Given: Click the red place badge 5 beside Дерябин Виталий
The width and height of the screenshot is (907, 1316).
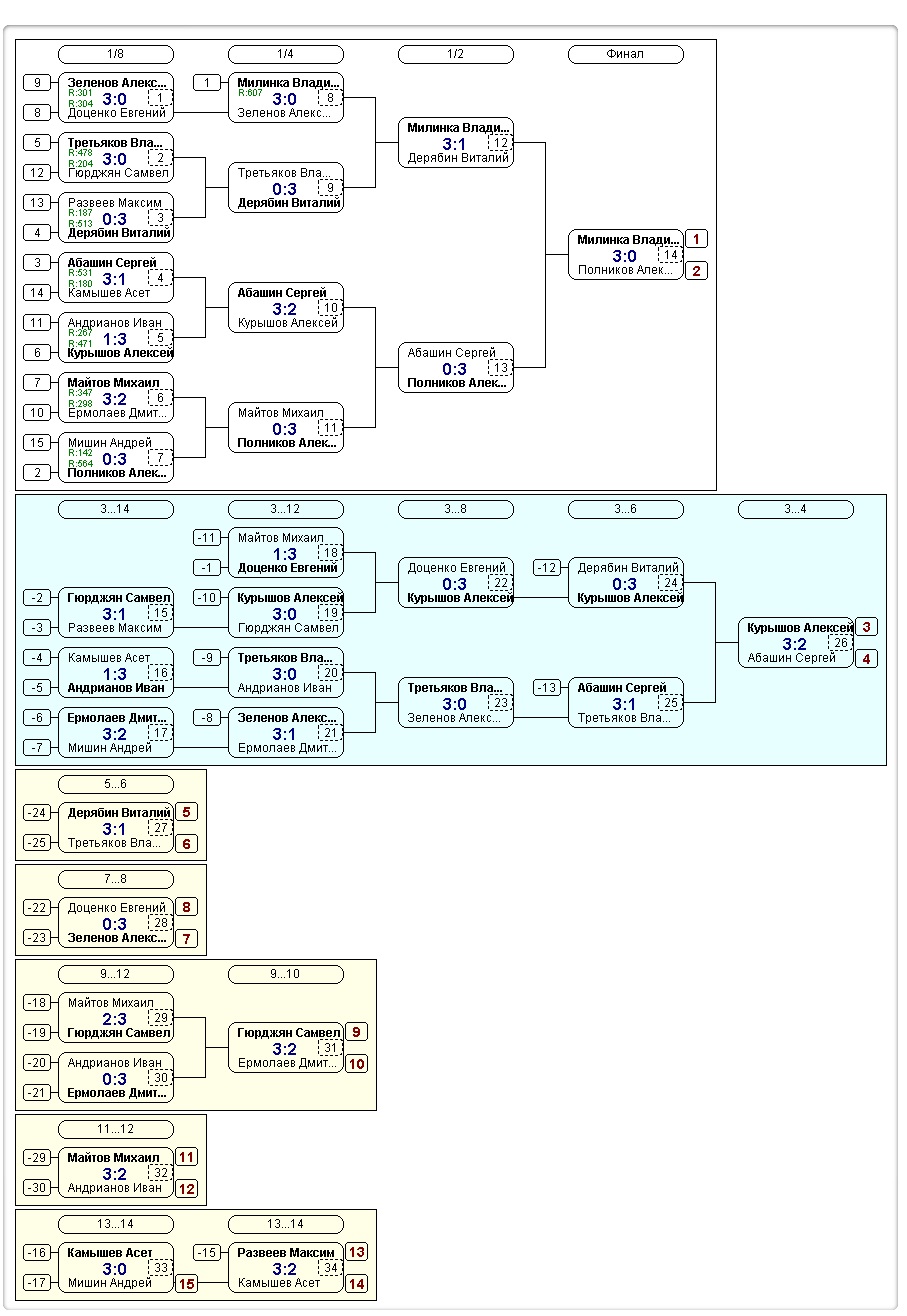Looking at the screenshot, I should pyautogui.click(x=187, y=812).
